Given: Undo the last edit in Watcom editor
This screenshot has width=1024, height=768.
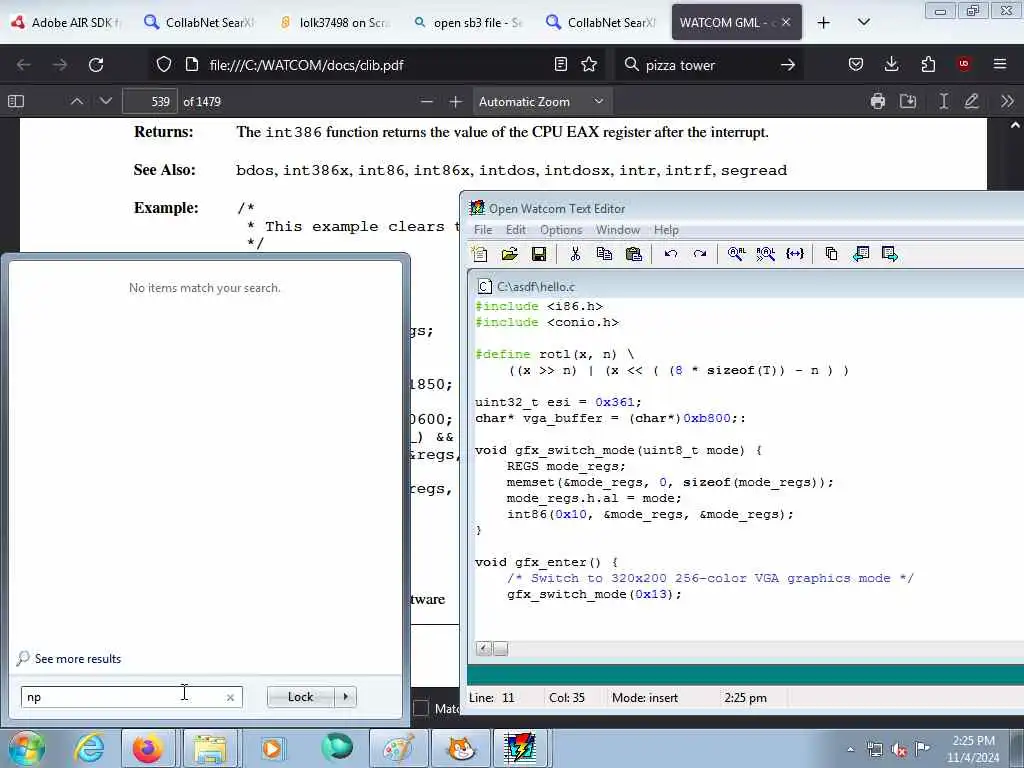Looking at the screenshot, I should (x=671, y=254).
